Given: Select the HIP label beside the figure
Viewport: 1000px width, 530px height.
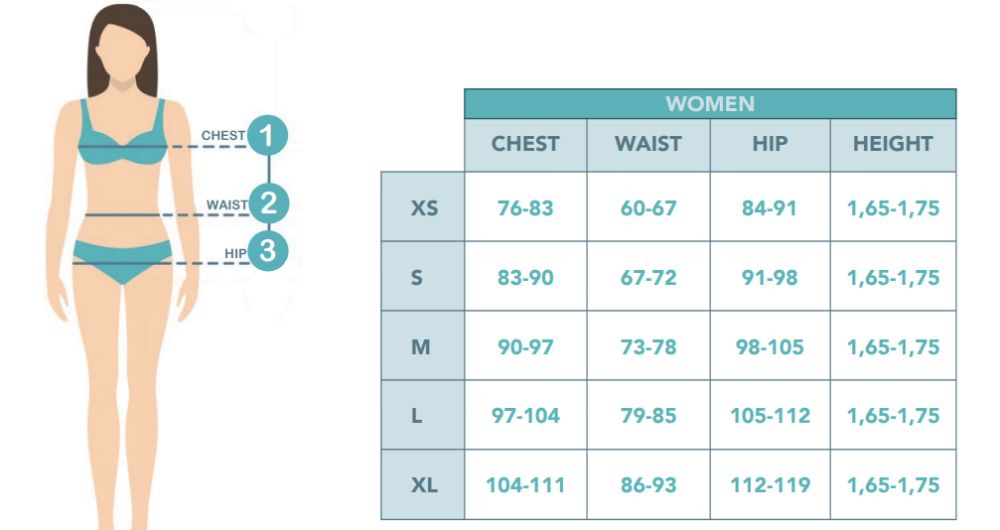Looking at the screenshot, I should [x=235, y=253].
